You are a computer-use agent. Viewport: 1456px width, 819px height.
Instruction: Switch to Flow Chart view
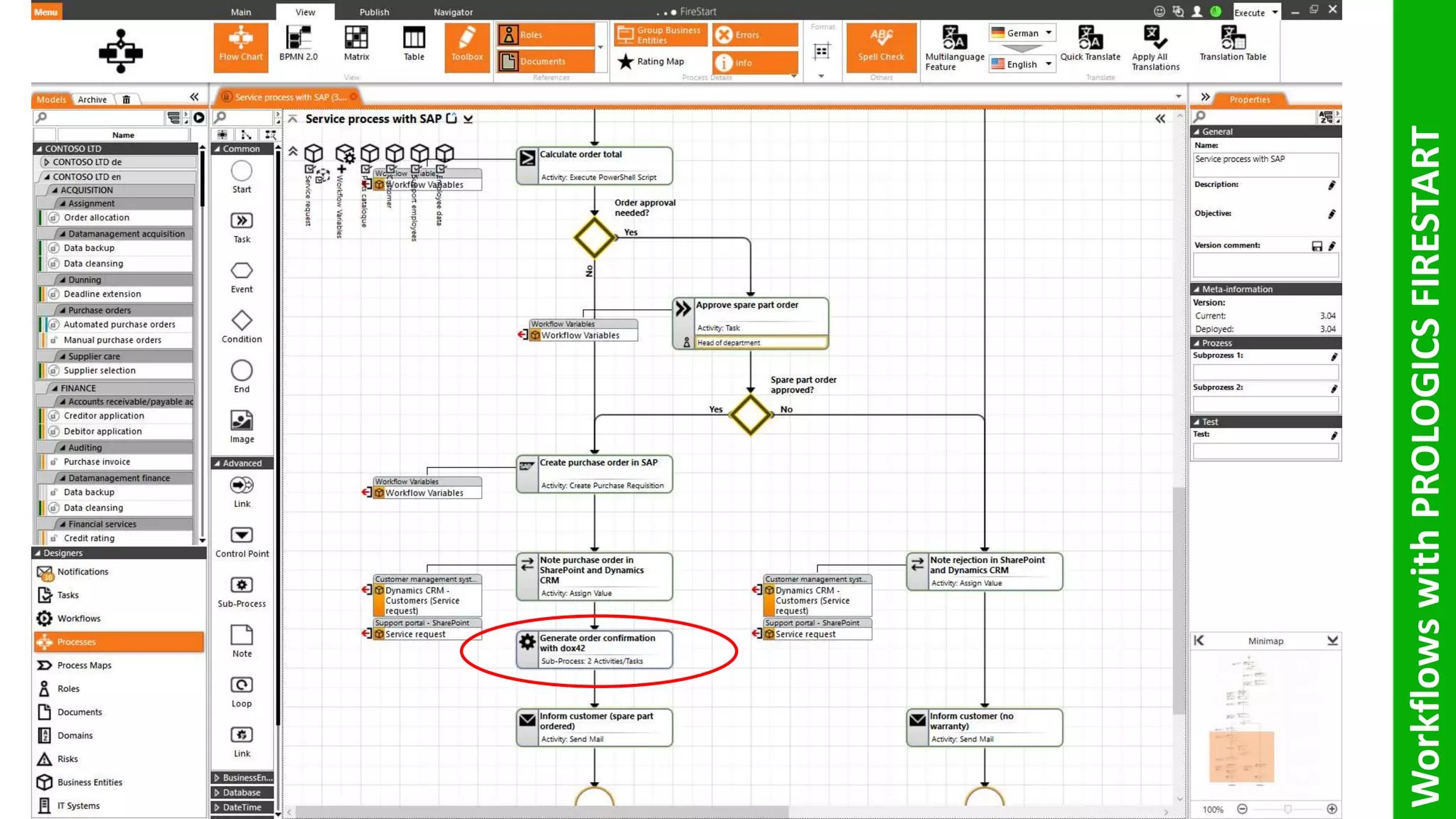click(x=240, y=45)
